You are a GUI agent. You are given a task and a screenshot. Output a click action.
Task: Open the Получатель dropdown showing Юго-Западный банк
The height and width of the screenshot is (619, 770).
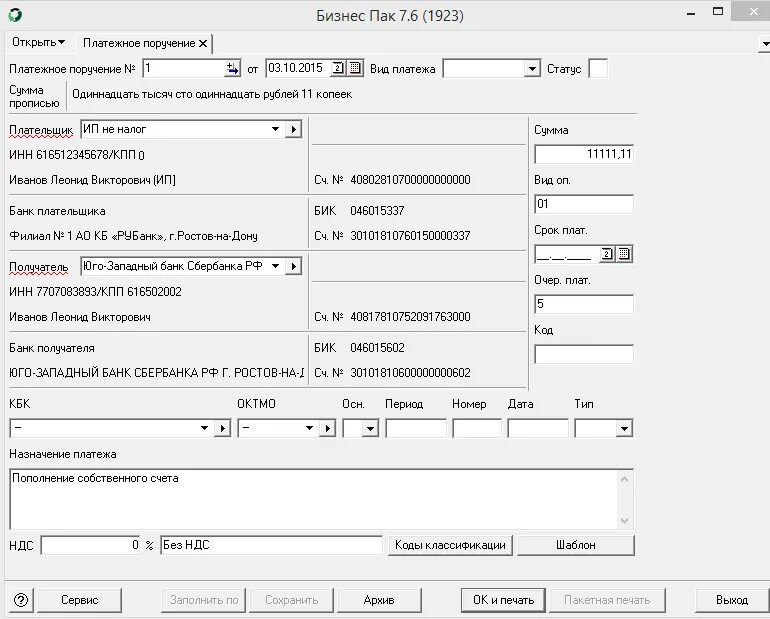275,266
